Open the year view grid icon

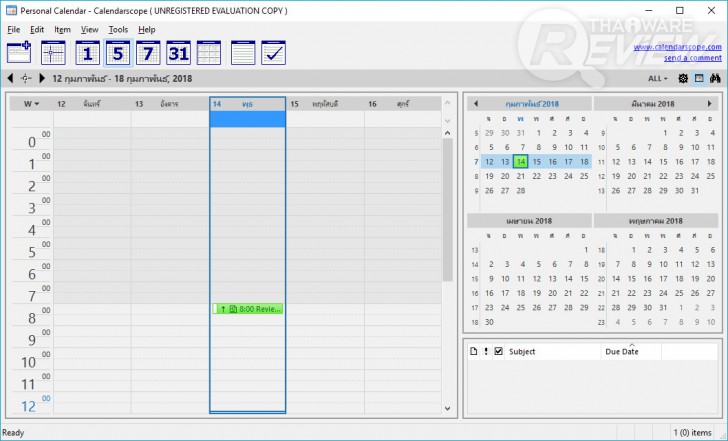pos(209,52)
